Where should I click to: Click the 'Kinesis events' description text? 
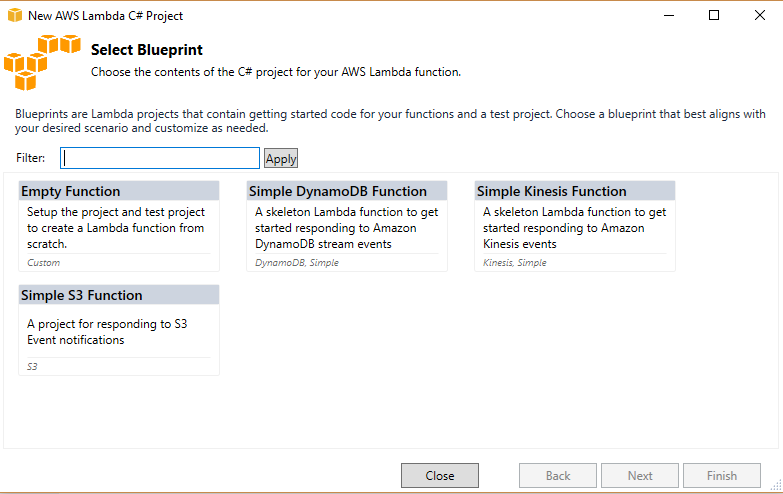519,244
